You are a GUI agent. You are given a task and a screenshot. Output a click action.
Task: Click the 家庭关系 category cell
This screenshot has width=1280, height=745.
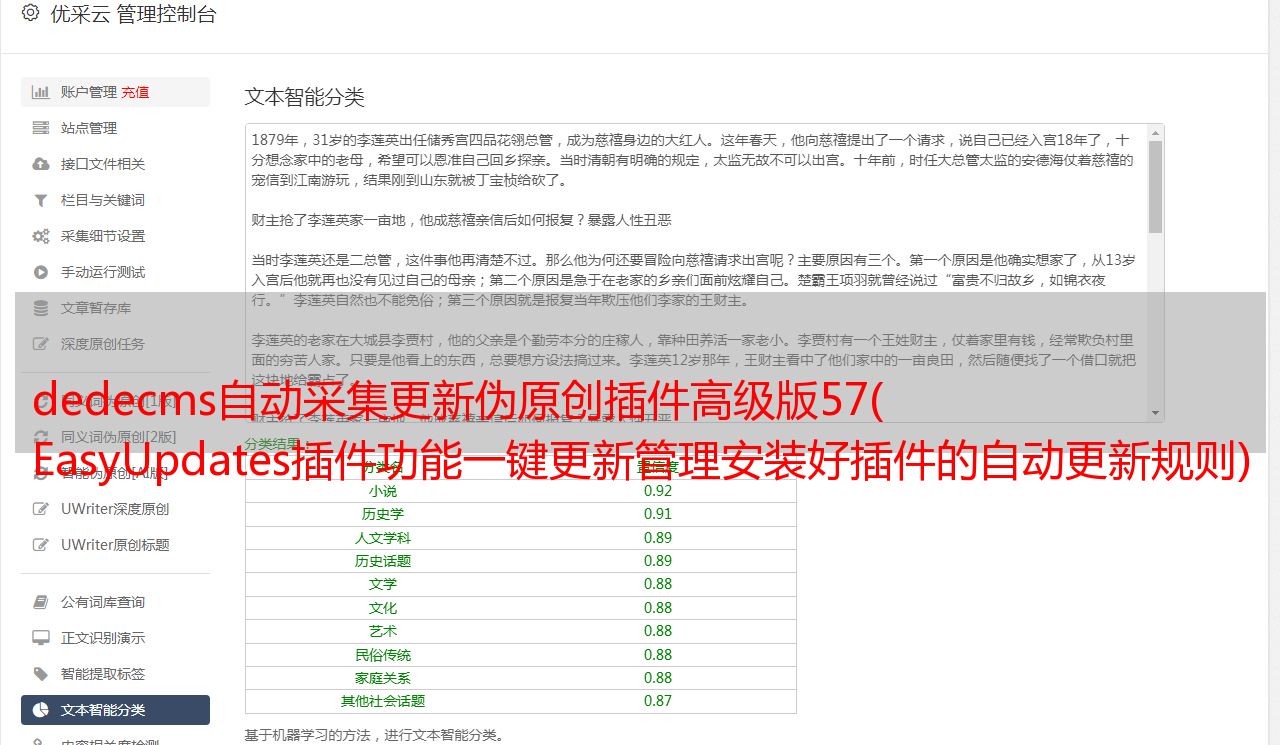coord(383,678)
